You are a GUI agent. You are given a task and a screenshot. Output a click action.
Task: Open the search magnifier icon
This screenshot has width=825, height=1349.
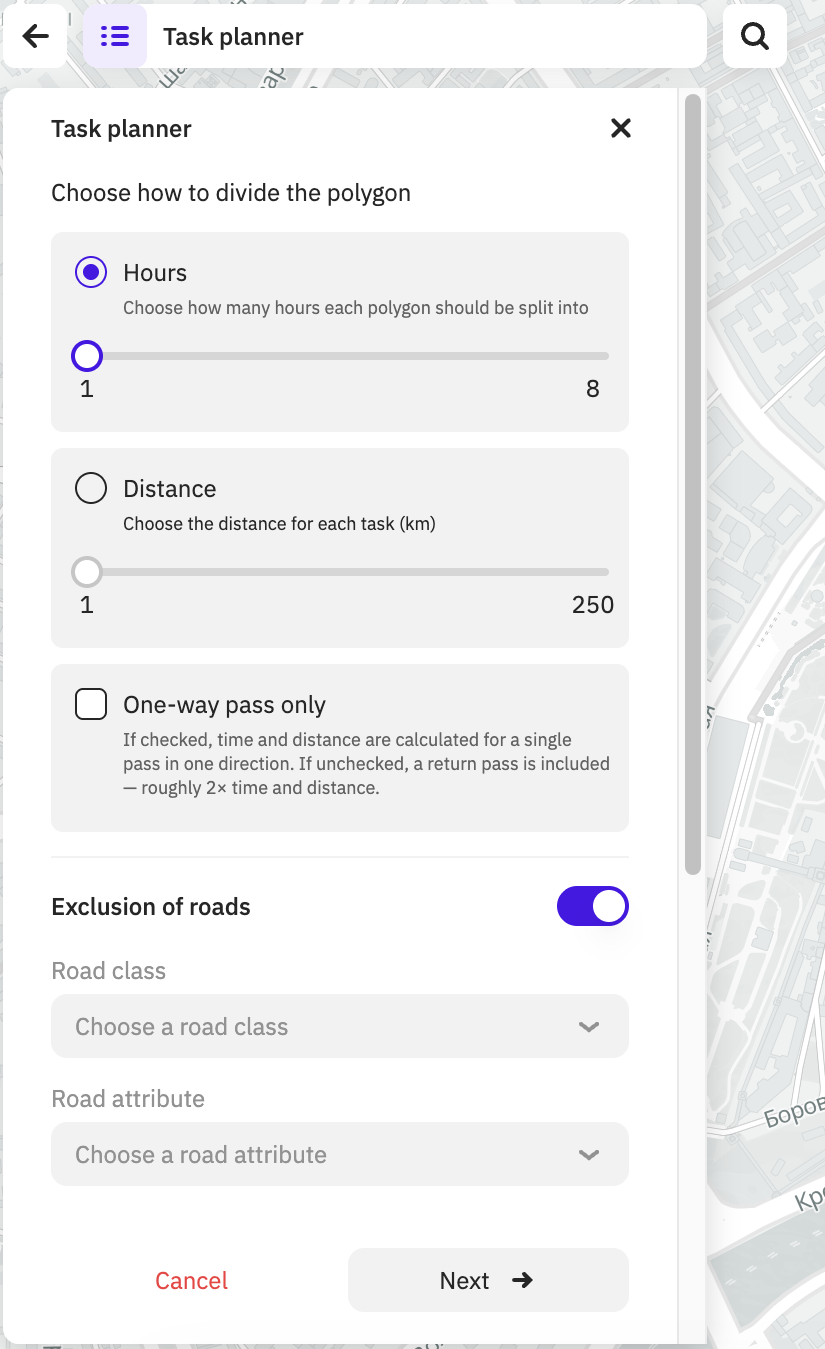click(755, 36)
